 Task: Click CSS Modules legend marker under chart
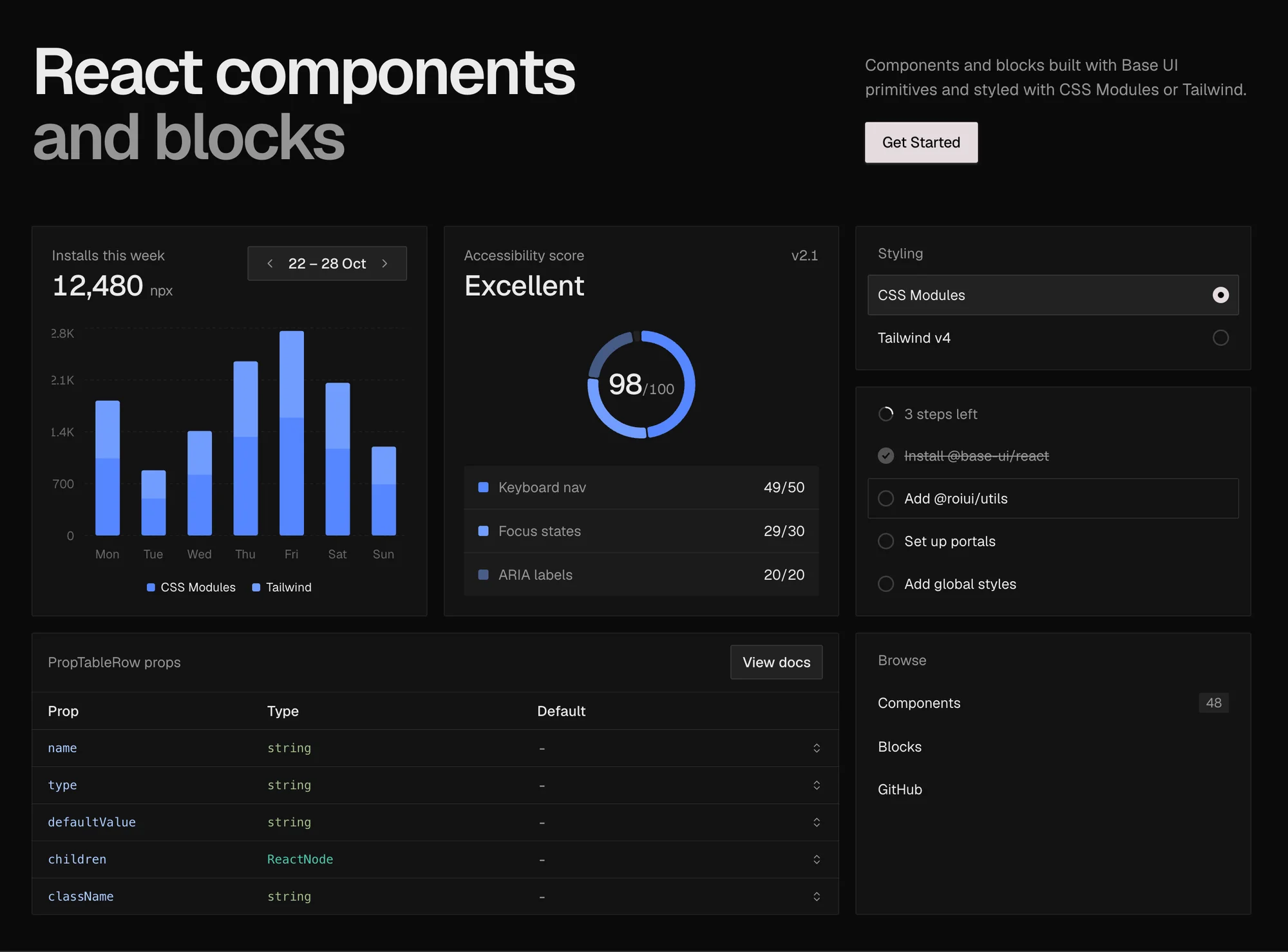[x=151, y=587]
